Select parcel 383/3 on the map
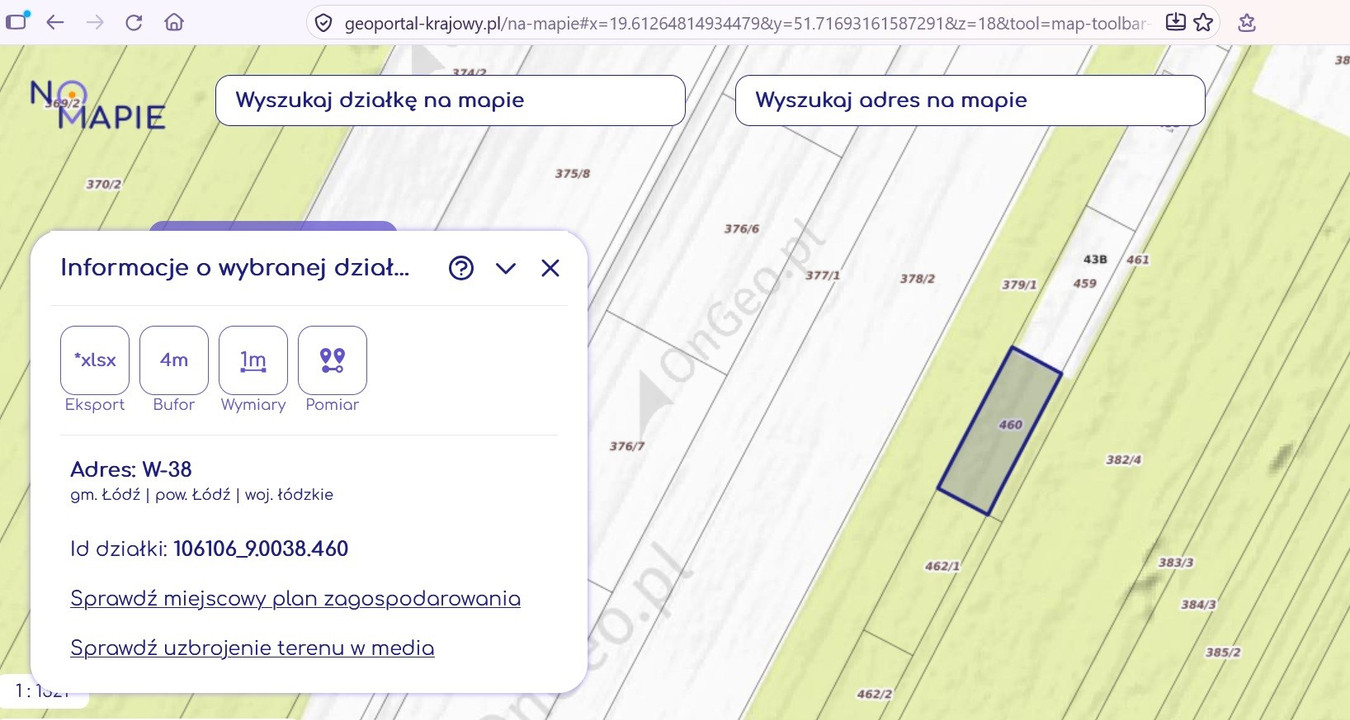1350x720 pixels. point(1175,563)
